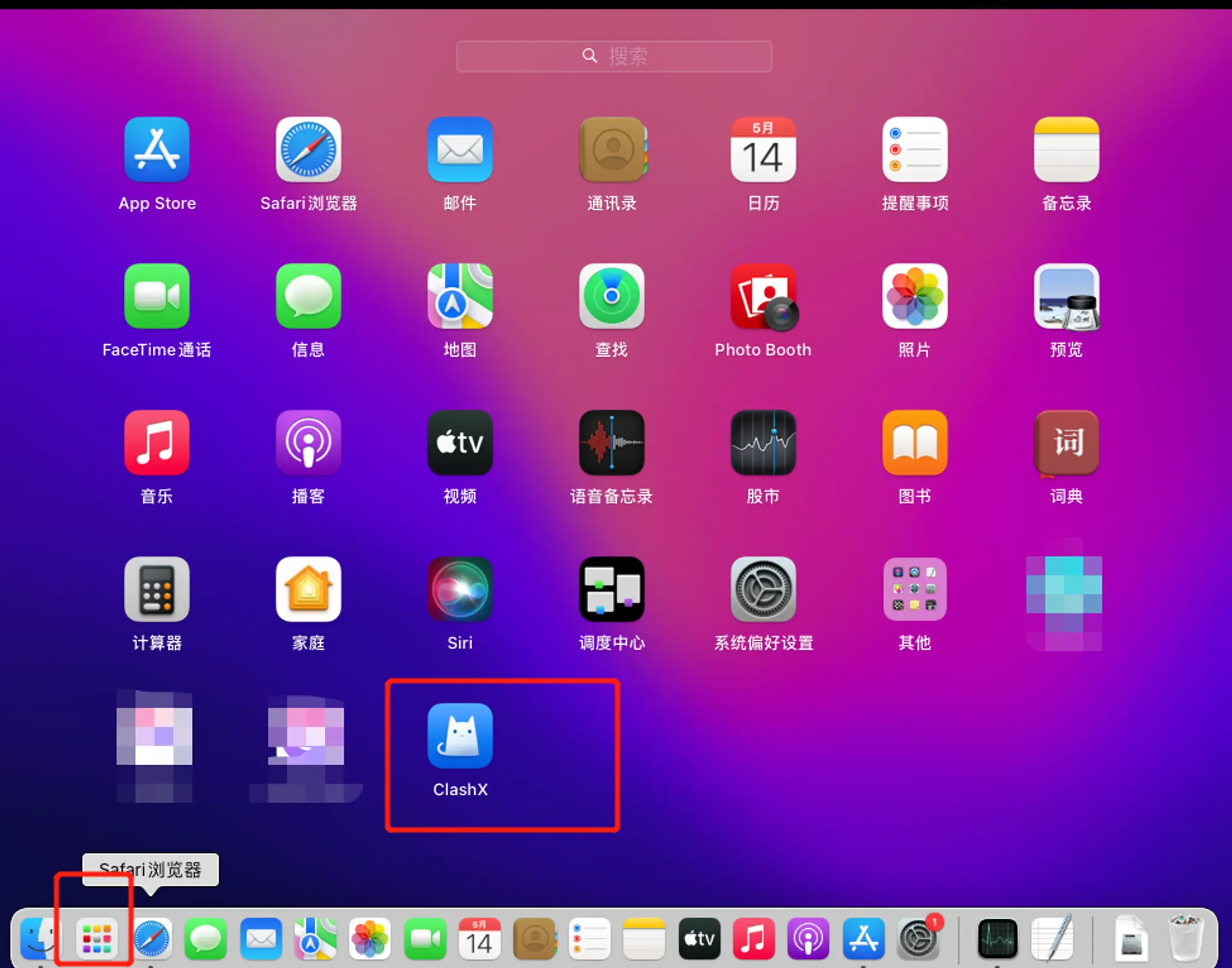Expand the Other (其他) folder
1232x968 pixels.
click(x=914, y=590)
